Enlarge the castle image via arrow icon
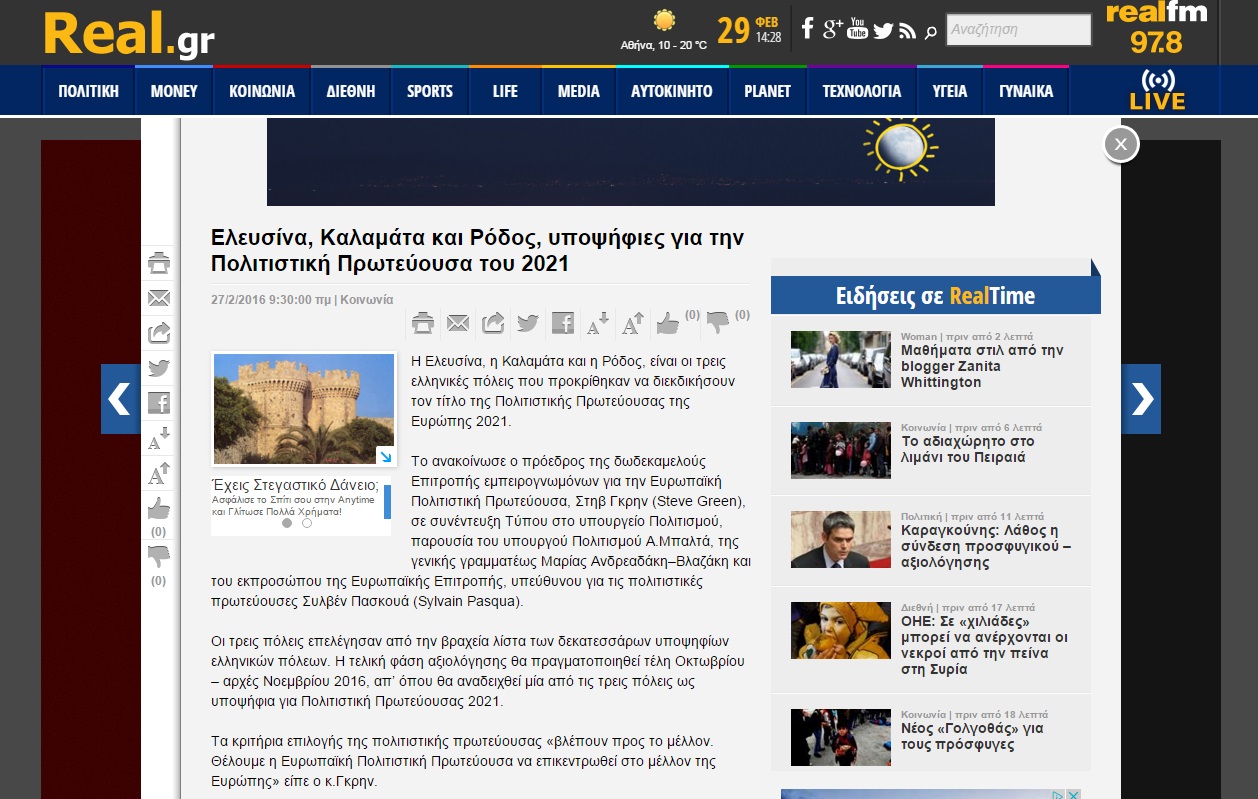Screen dimensions: 1258x799 pos(385,456)
